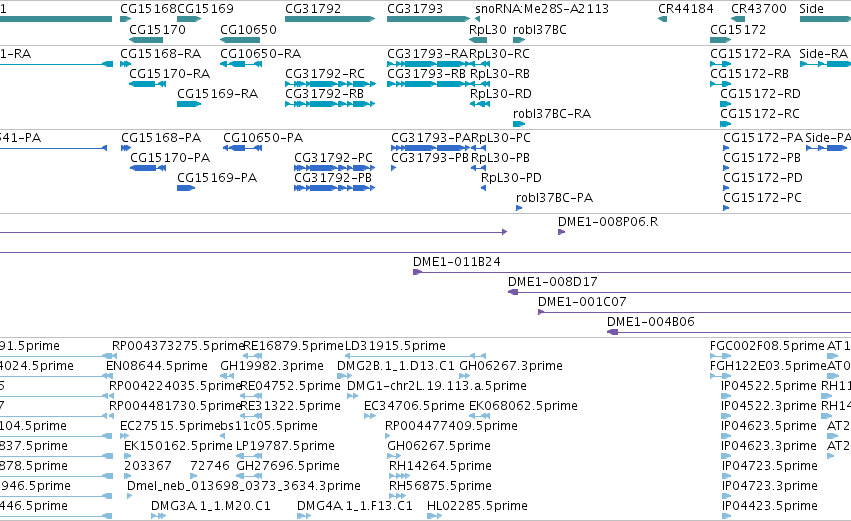Select the CG15169 gene label
Viewport: 851px width, 521px height.
pos(205,9)
